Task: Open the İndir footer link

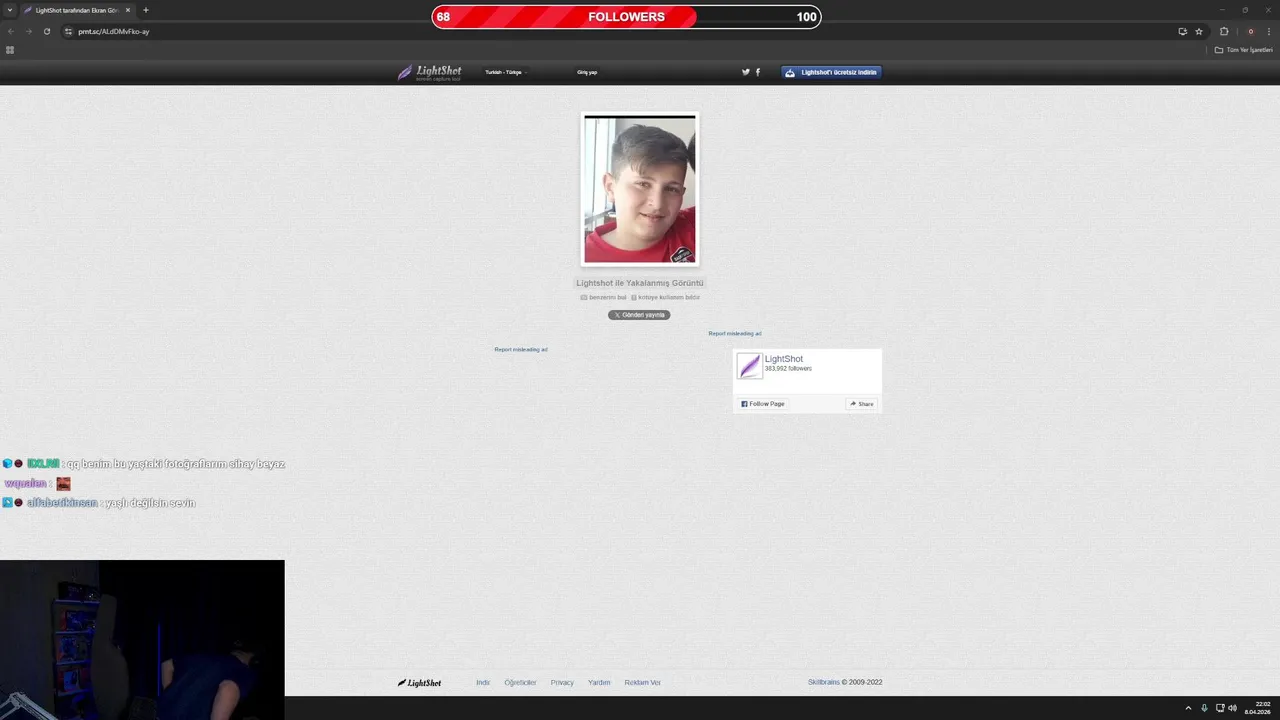Action: point(483,683)
